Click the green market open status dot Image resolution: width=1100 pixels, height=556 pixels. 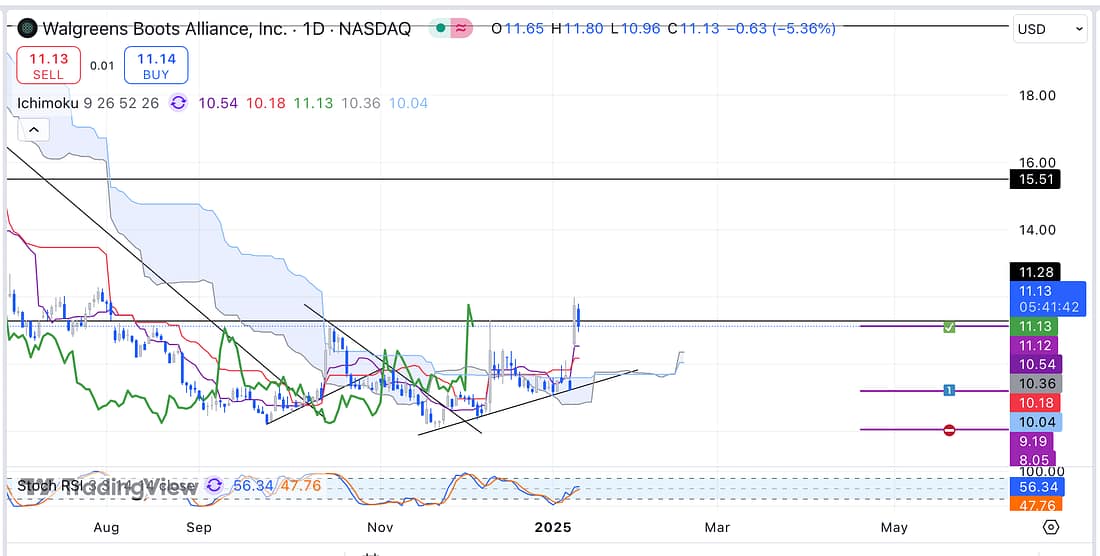439,29
